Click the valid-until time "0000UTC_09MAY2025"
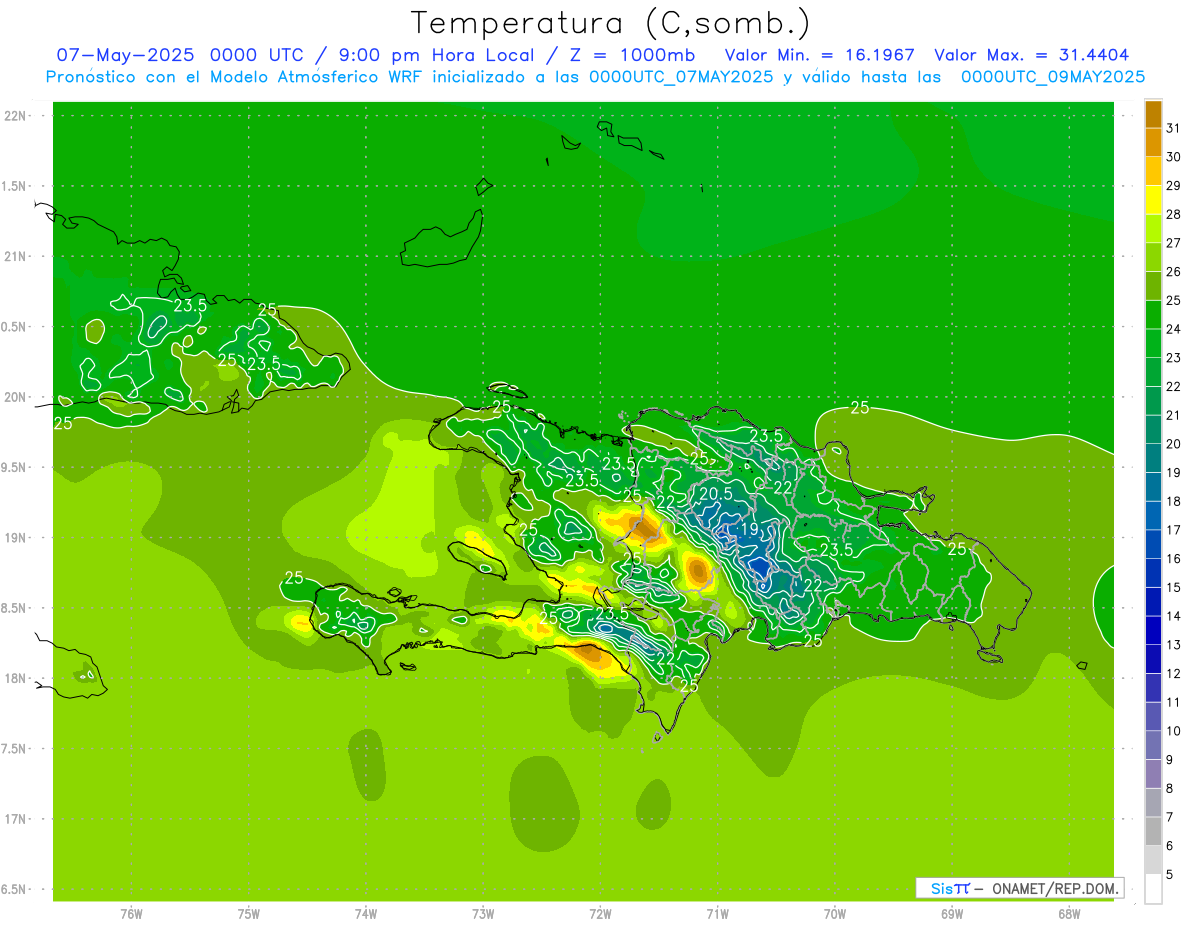This screenshot has width=1200, height=927. click(1053, 76)
